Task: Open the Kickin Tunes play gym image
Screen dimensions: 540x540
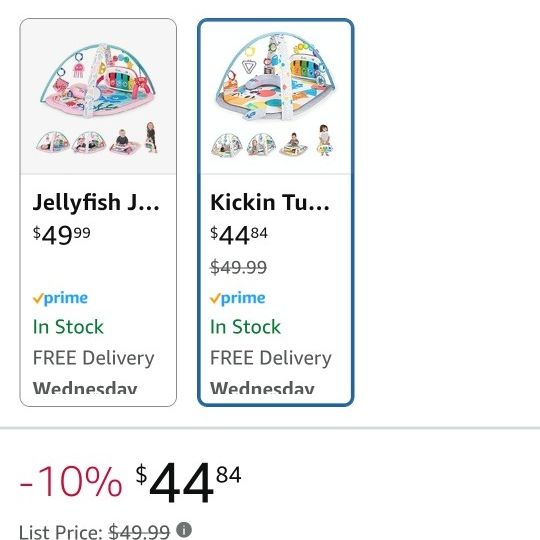Action: [x=276, y=95]
